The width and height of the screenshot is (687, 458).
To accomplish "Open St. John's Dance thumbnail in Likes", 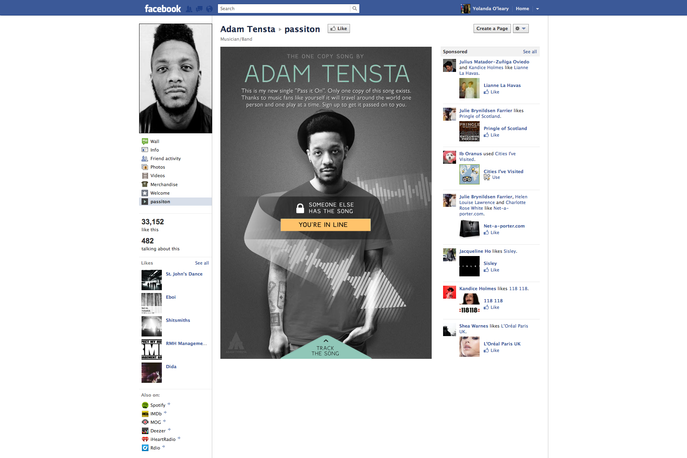I will pos(152,280).
